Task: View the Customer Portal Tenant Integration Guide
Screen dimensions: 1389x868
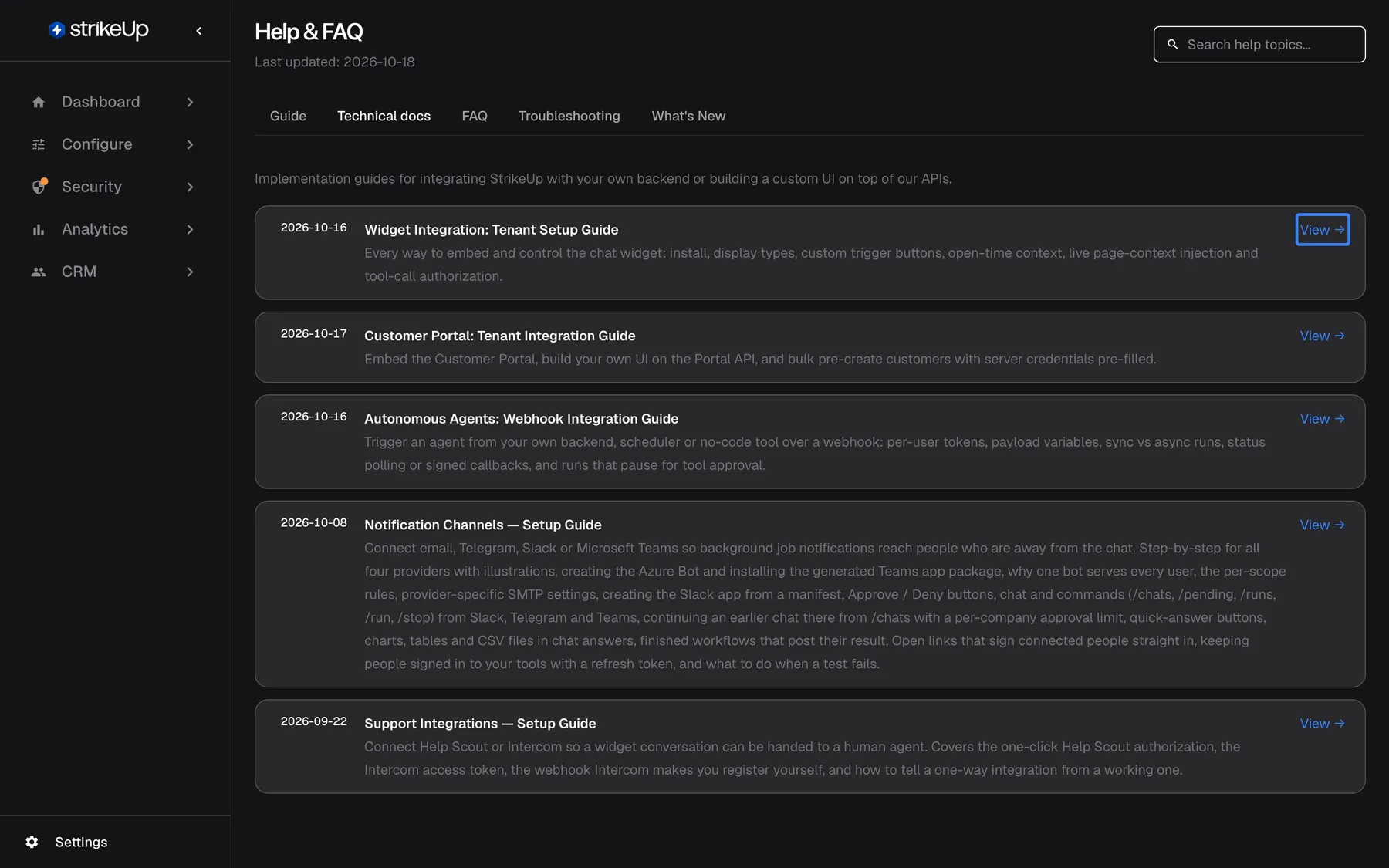Action: (x=1323, y=336)
